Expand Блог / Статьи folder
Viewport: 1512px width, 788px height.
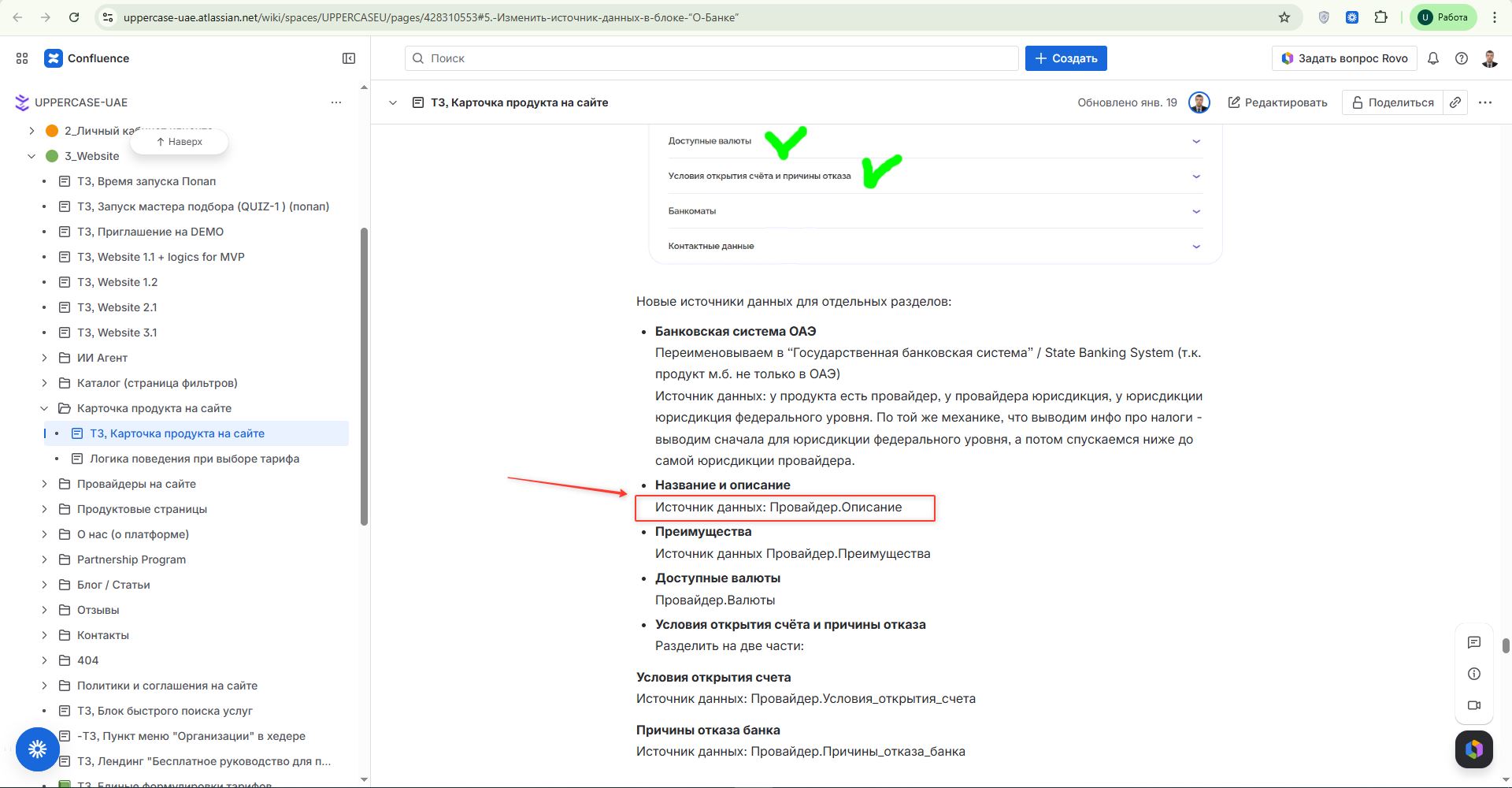point(44,585)
